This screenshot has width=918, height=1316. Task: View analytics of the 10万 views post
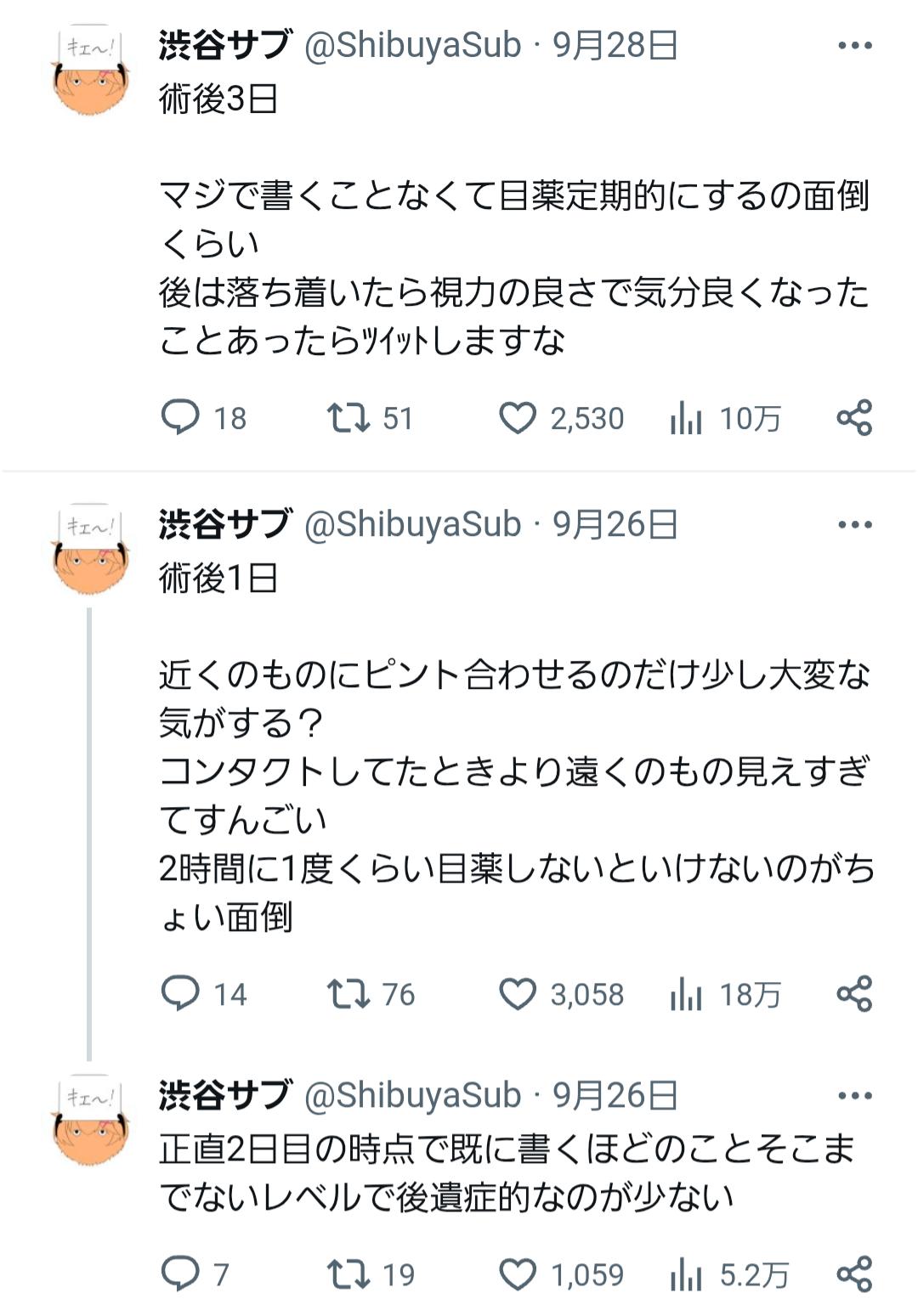pyautogui.click(x=687, y=418)
